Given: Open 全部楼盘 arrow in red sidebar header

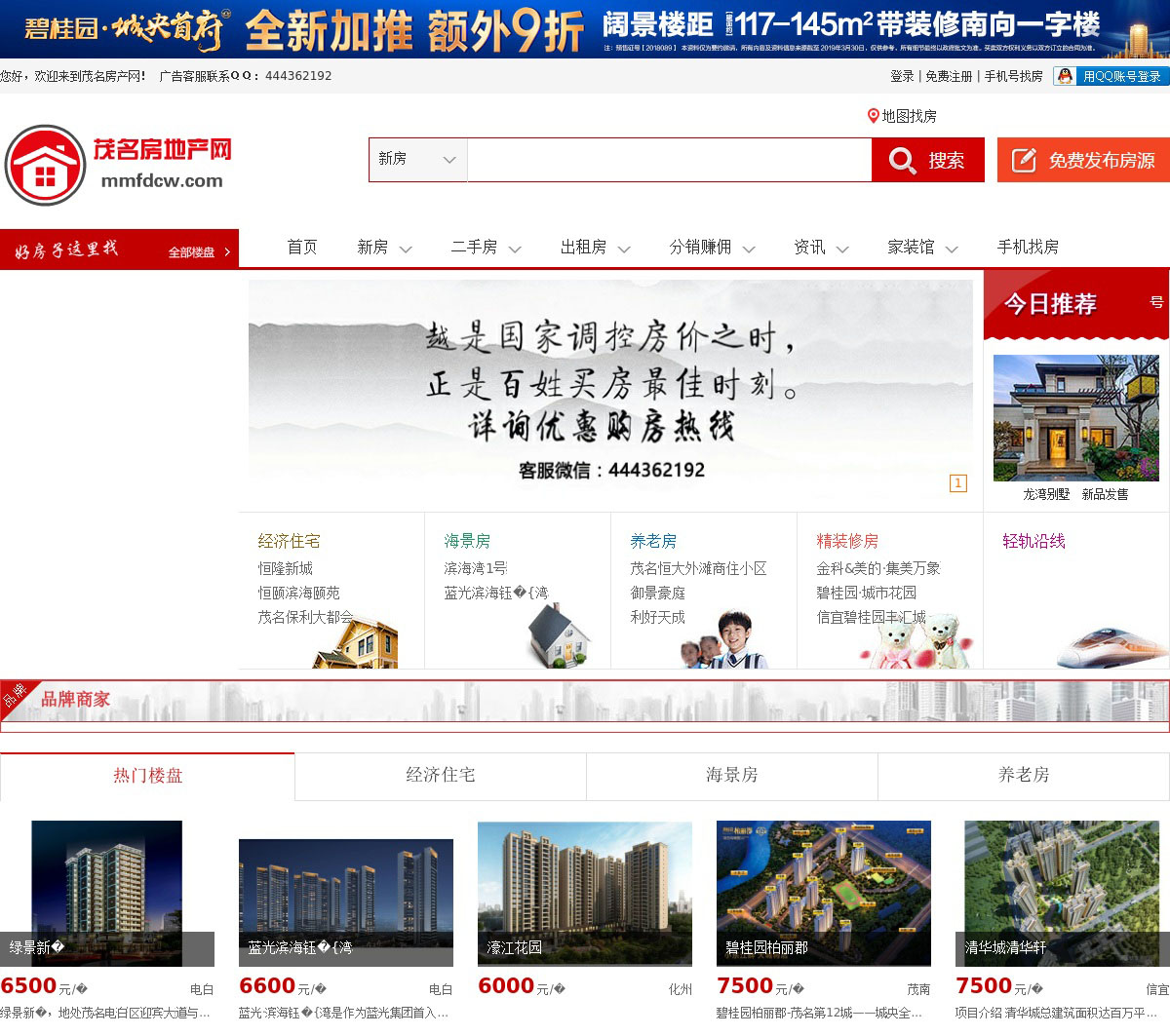Looking at the screenshot, I should (x=227, y=252).
